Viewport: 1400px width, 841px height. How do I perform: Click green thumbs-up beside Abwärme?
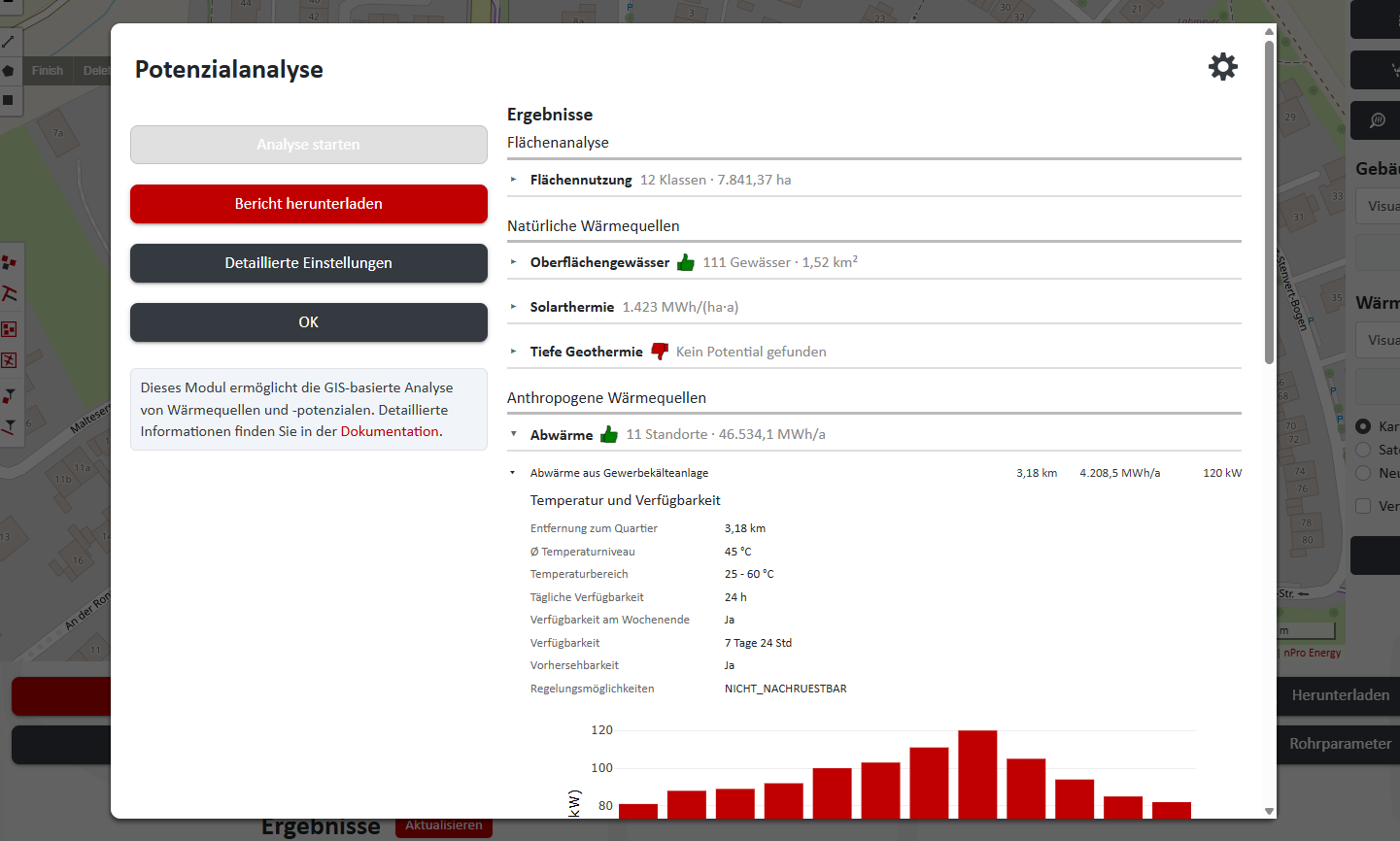click(x=609, y=434)
